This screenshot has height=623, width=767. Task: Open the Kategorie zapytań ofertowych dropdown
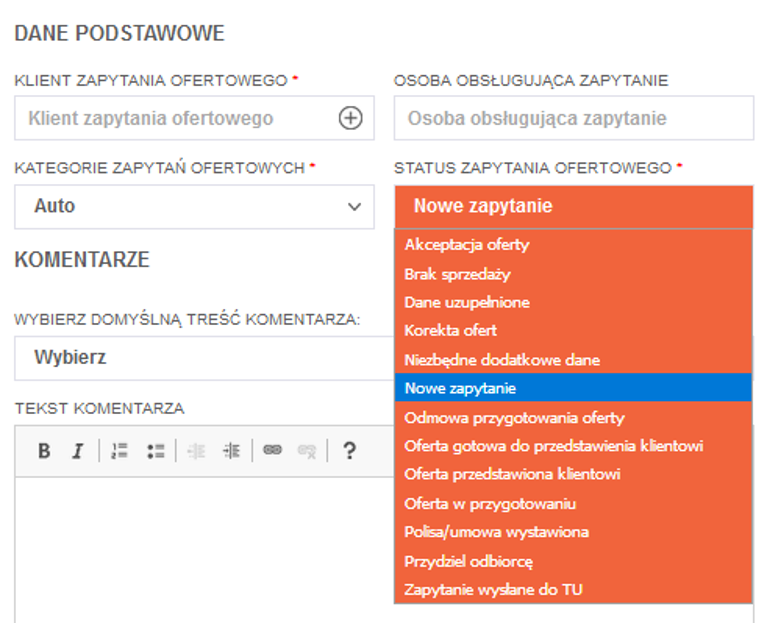click(194, 206)
